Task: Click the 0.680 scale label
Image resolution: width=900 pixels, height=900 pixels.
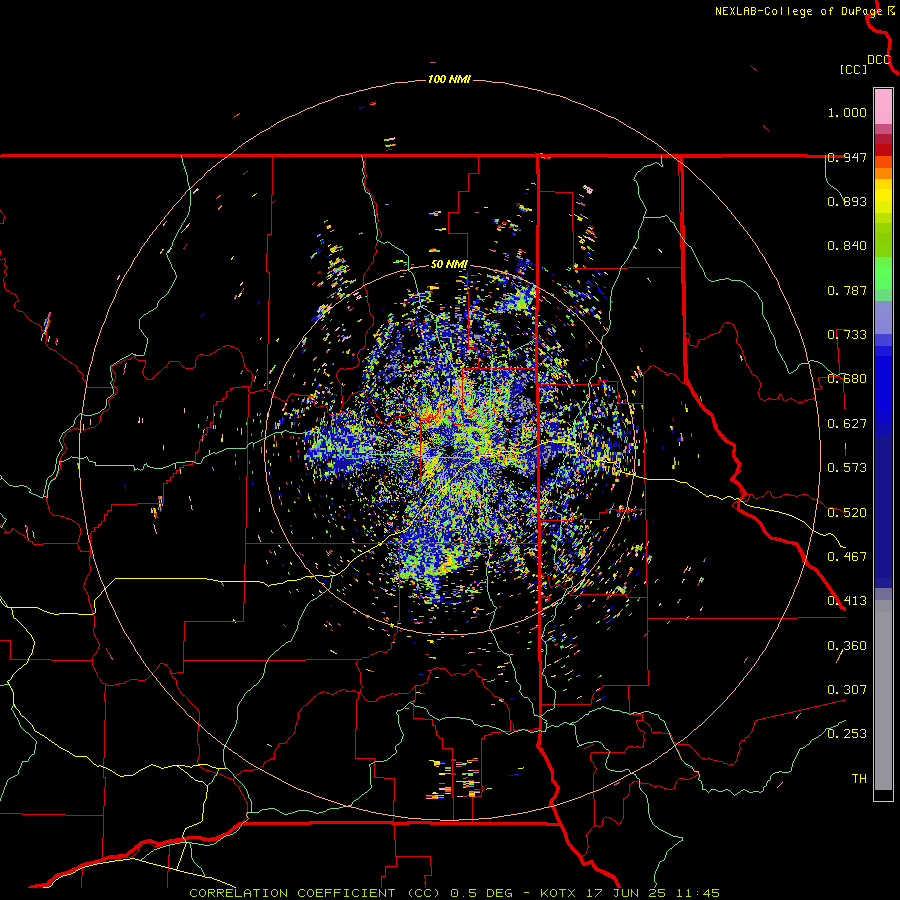Action: 847,379
